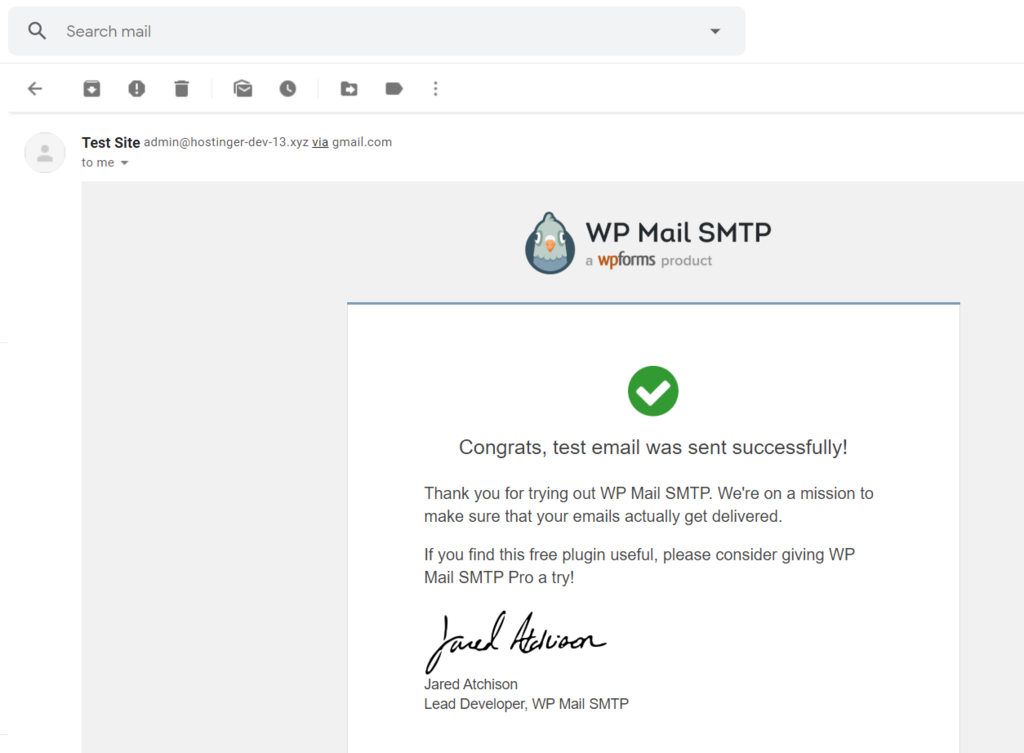Click the wpforms product link

click(626, 261)
